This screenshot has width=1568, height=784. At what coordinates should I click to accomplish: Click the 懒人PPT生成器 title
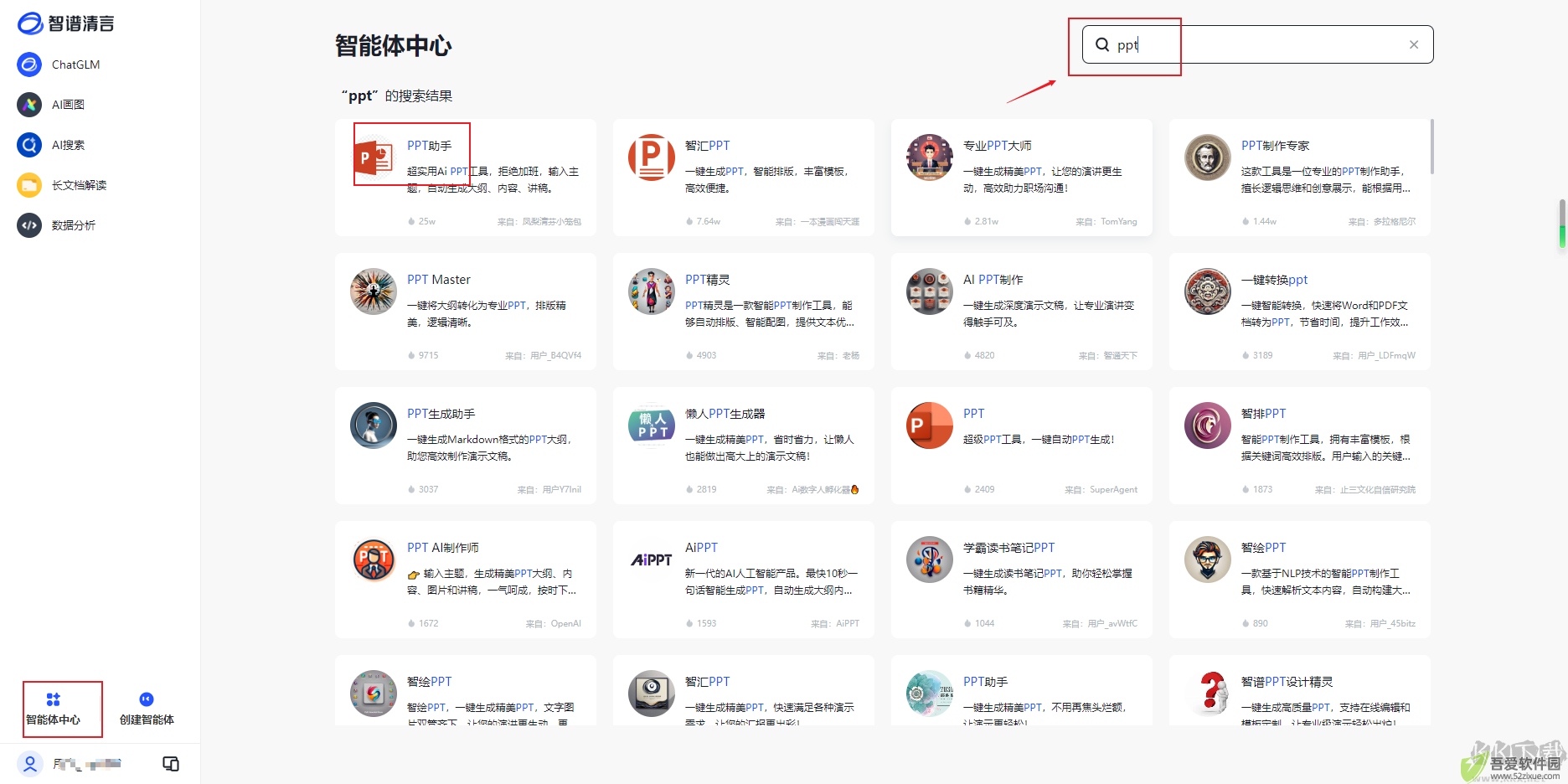[725, 414]
